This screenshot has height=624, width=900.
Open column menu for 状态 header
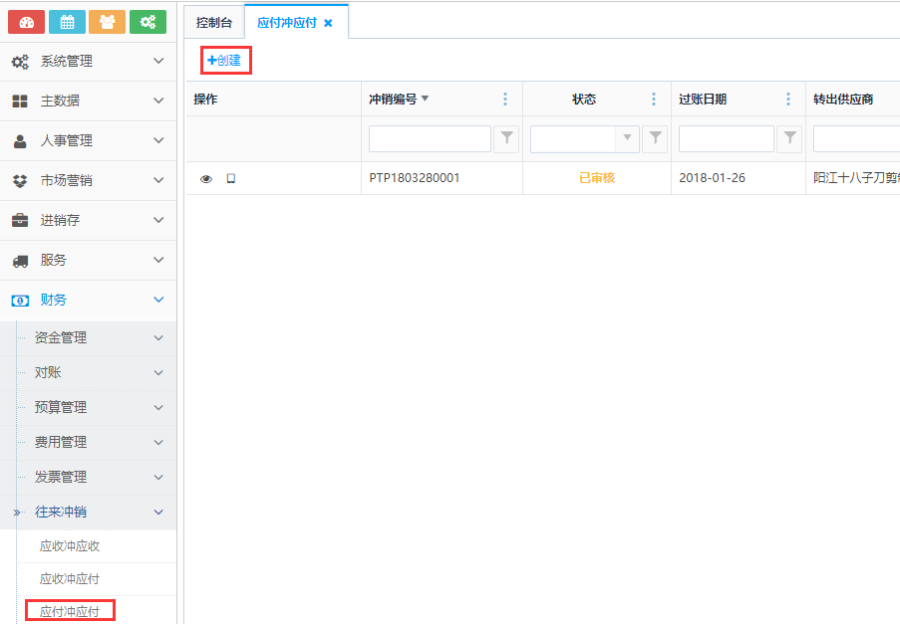[654, 99]
